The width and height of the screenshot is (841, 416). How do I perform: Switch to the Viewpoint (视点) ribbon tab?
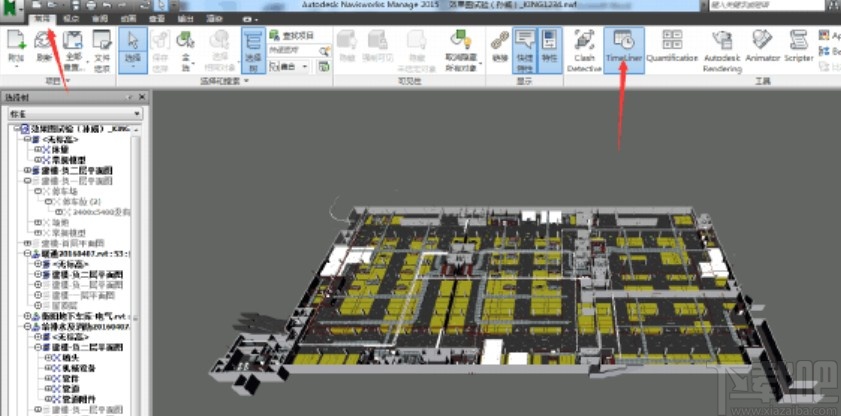tap(71, 18)
